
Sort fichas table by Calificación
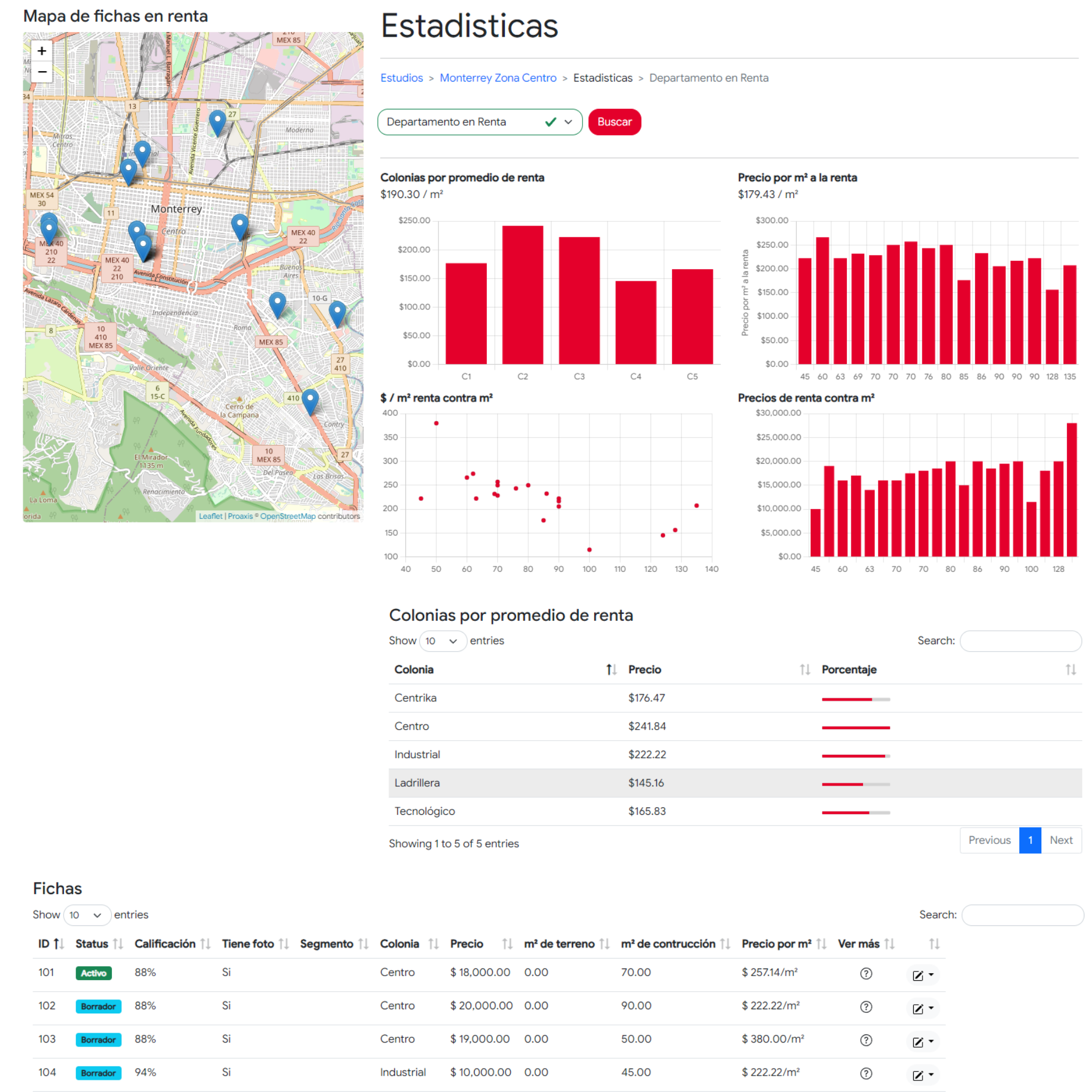pyautogui.click(x=205, y=944)
